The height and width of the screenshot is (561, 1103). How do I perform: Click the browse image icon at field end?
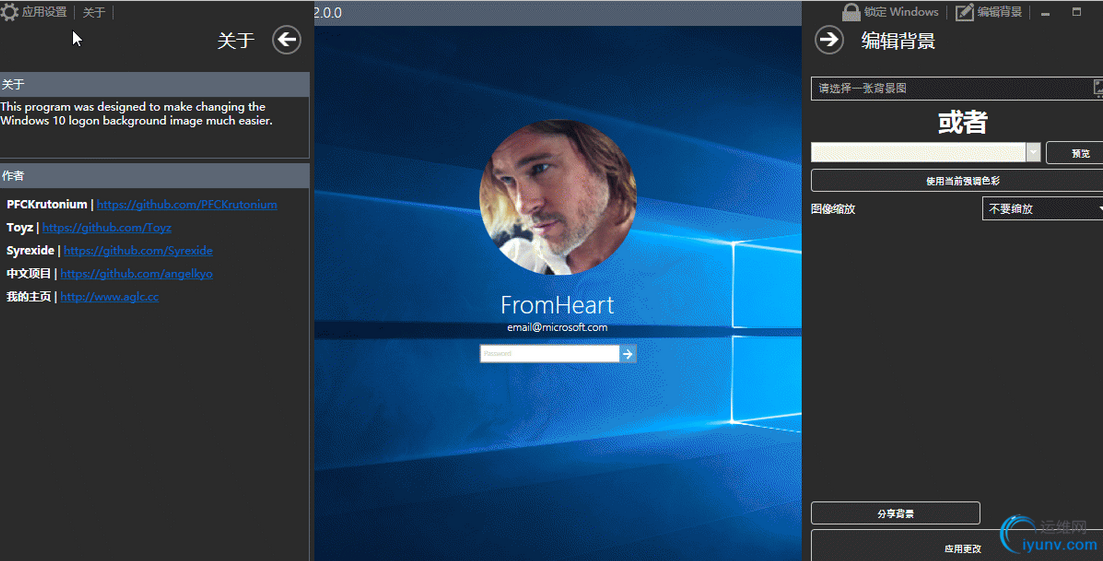pos(1097,88)
